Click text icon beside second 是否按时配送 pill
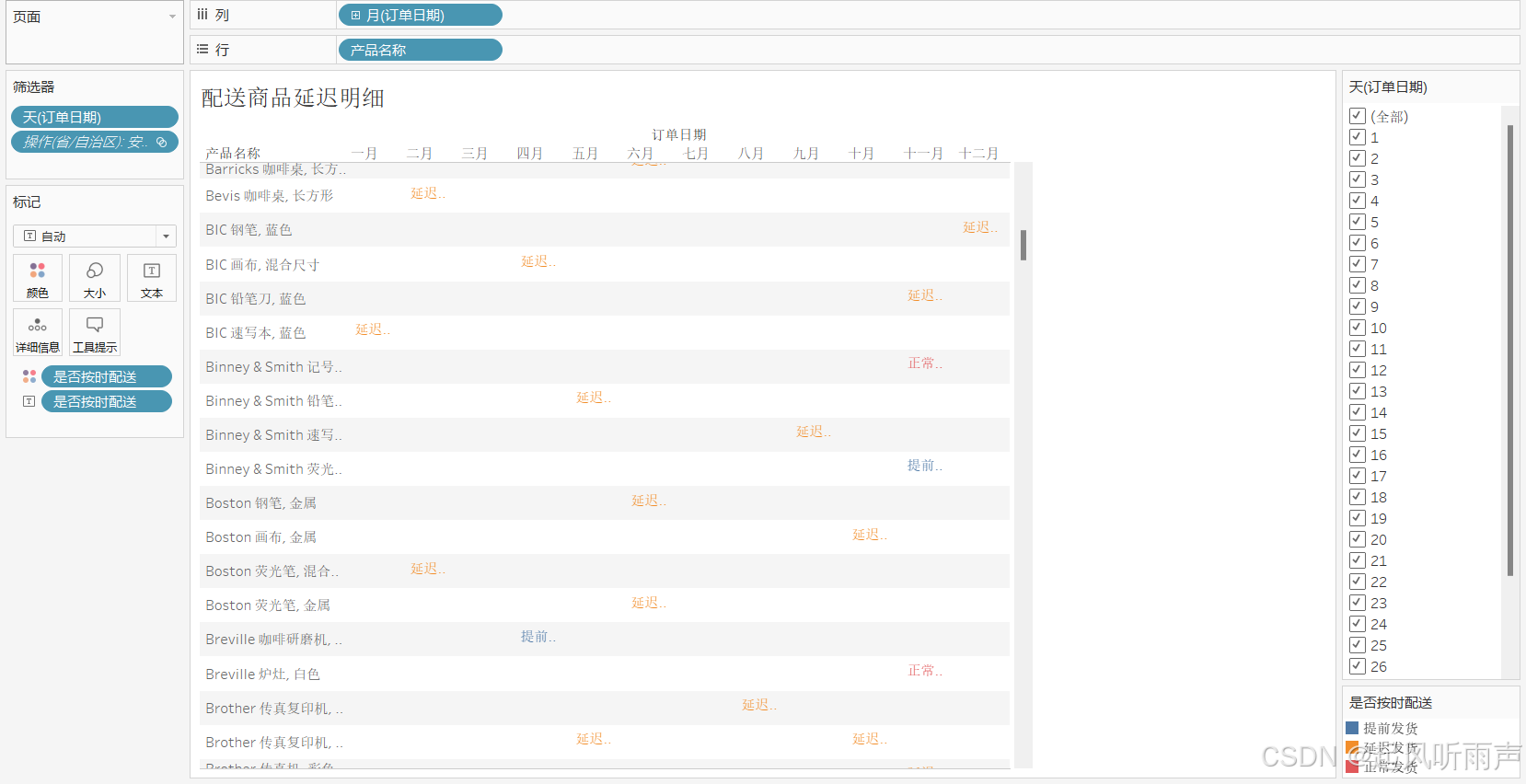The image size is (1526, 784). pyautogui.click(x=29, y=401)
